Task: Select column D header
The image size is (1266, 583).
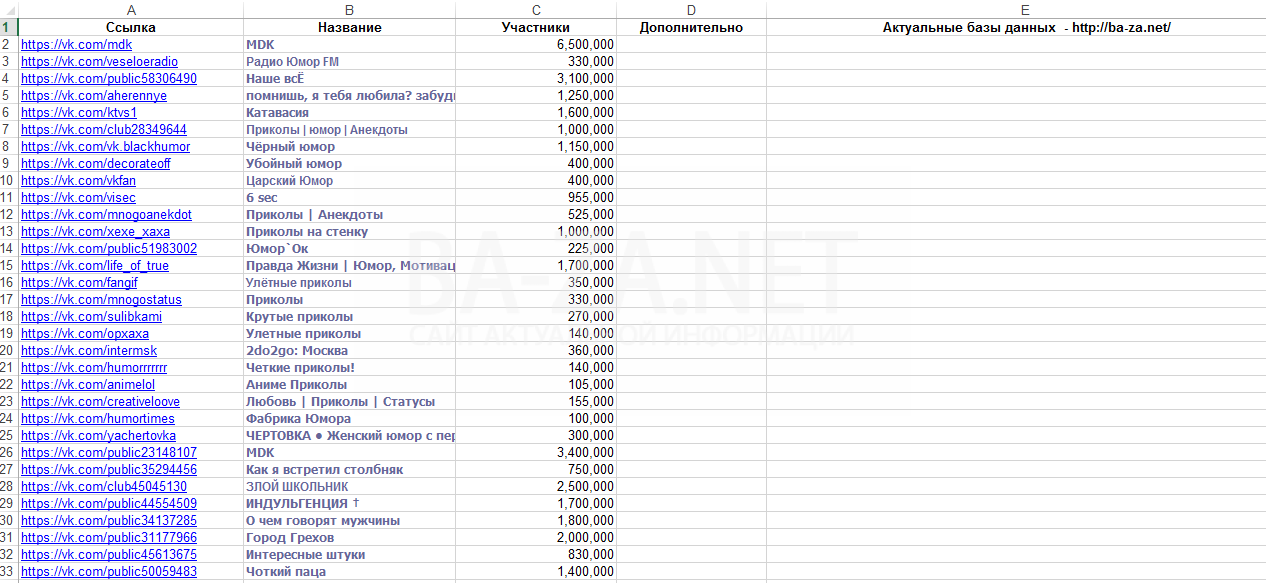Action: [692, 9]
